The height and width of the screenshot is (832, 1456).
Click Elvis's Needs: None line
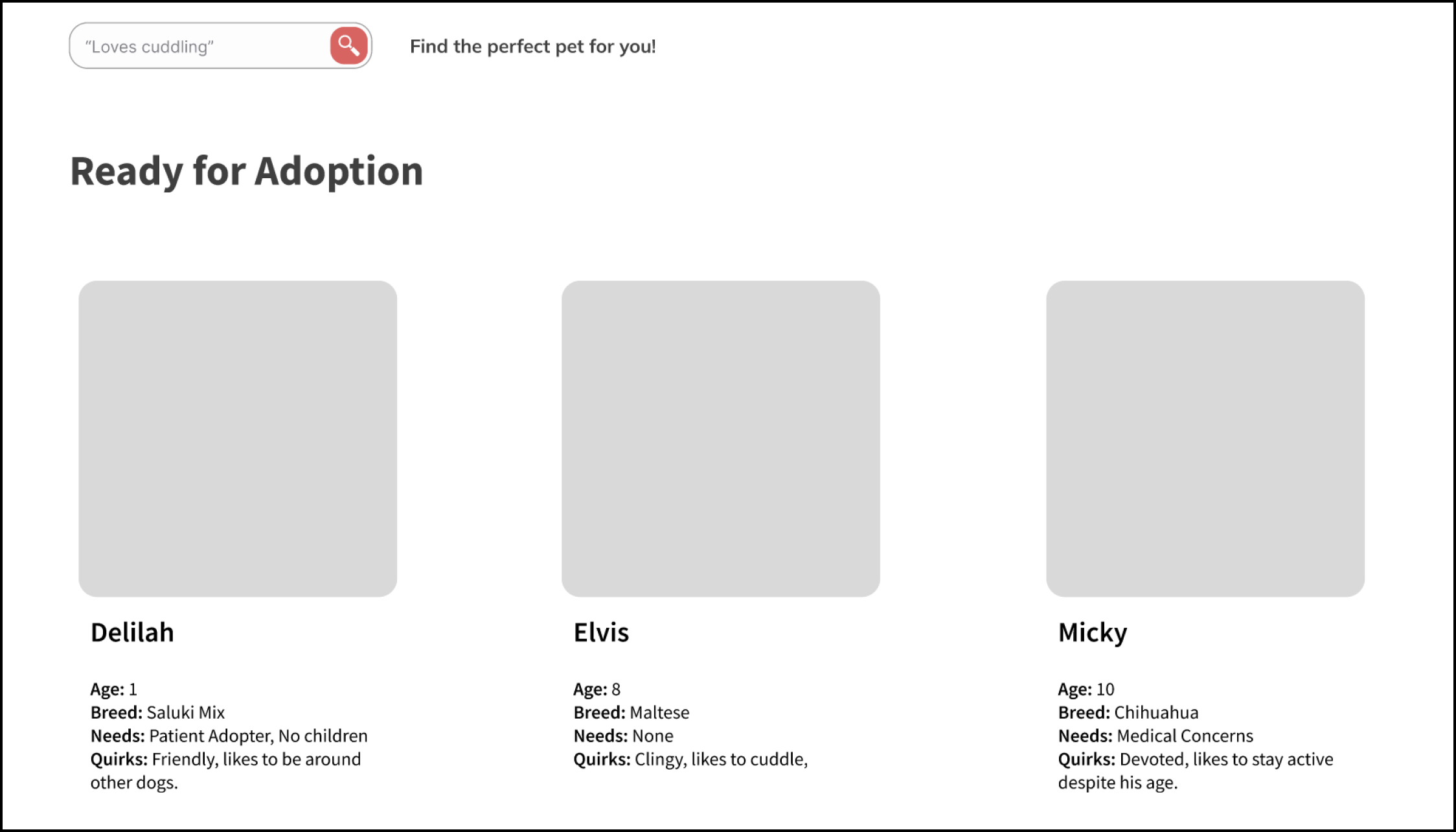point(623,736)
